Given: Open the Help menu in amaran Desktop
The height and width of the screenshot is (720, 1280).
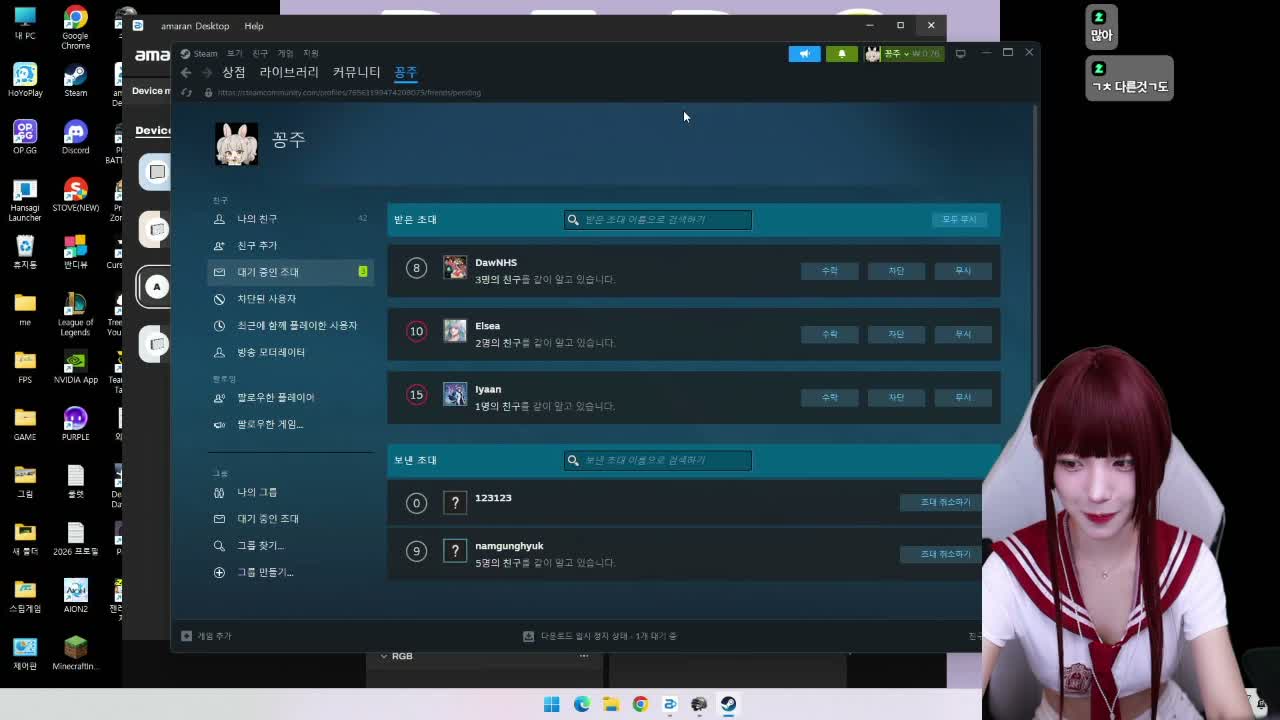Looking at the screenshot, I should (253, 26).
